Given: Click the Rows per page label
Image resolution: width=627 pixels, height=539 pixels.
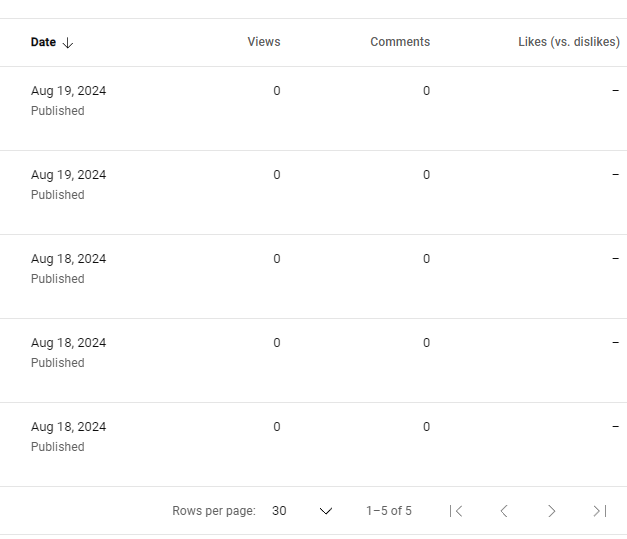Looking at the screenshot, I should (x=214, y=511).
